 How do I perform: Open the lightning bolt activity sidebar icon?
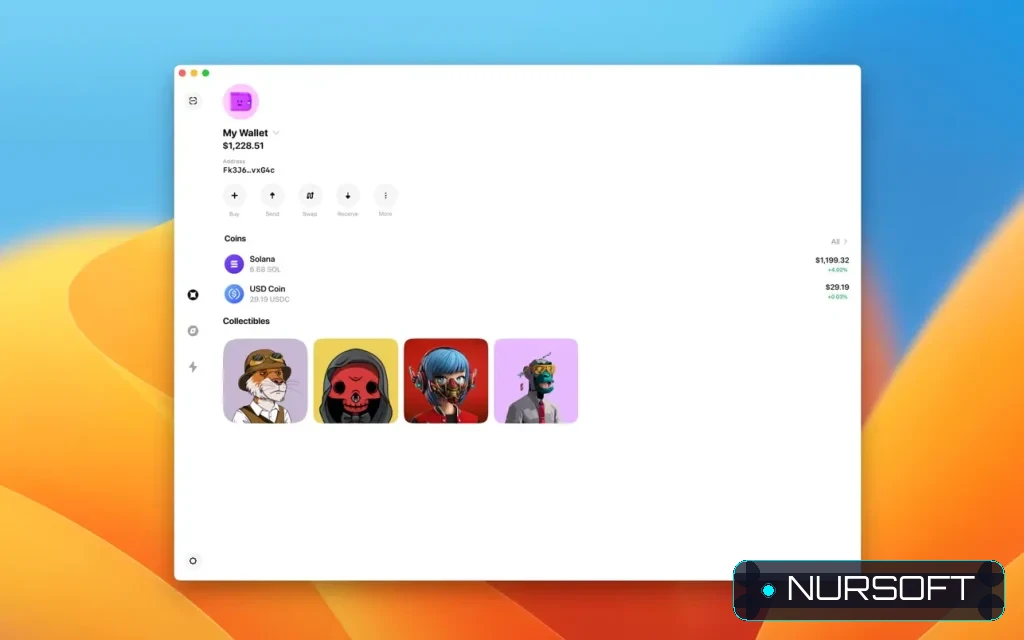(193, 366)
